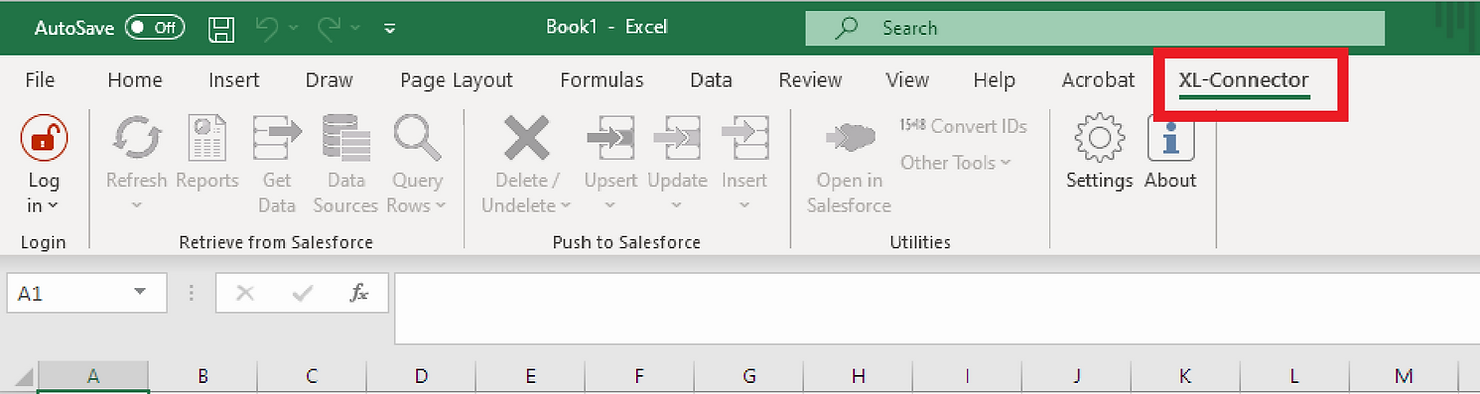
Task: Select column C header
Action: click(312, 377)
